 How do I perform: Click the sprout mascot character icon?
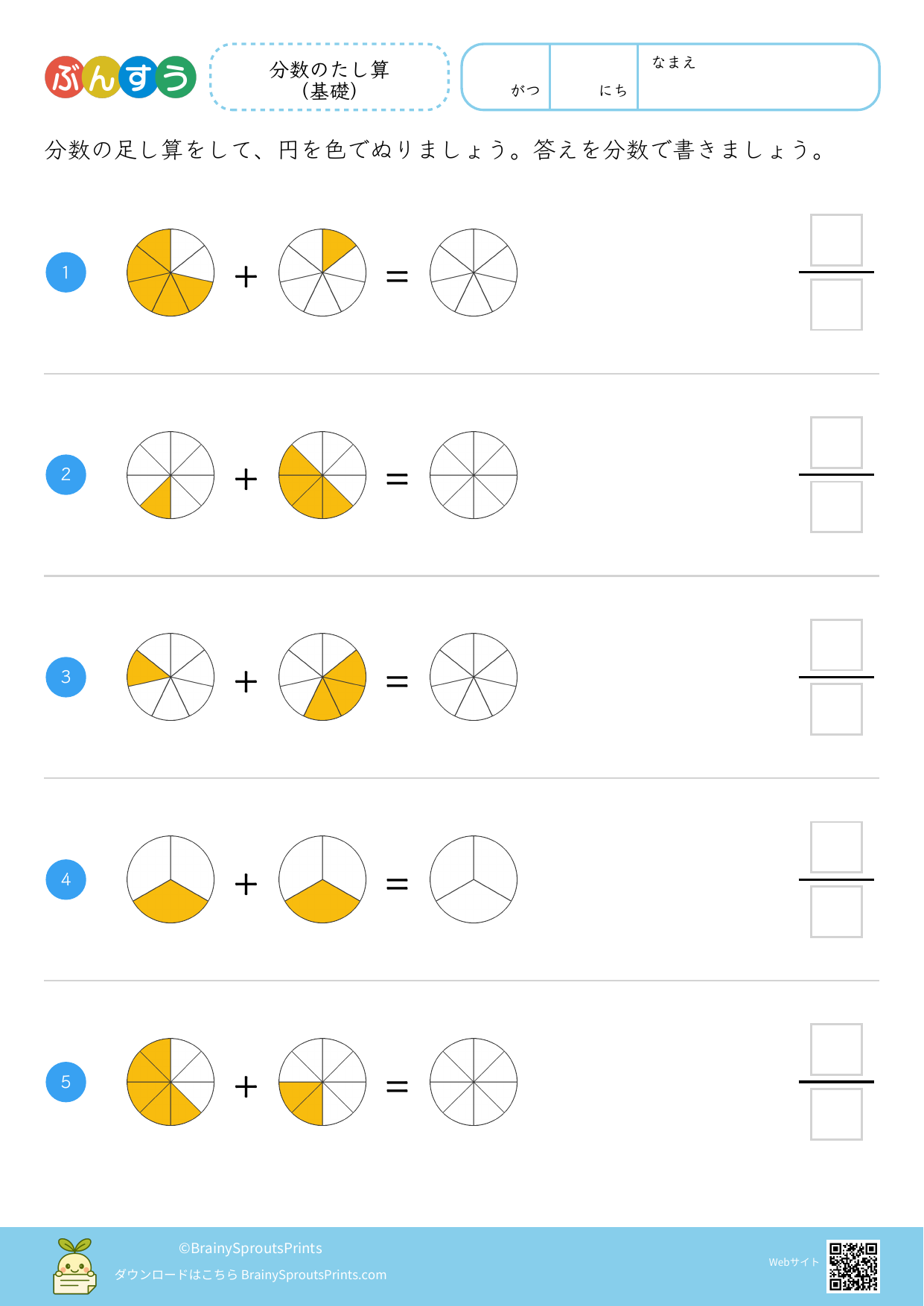click(74, 1266)
